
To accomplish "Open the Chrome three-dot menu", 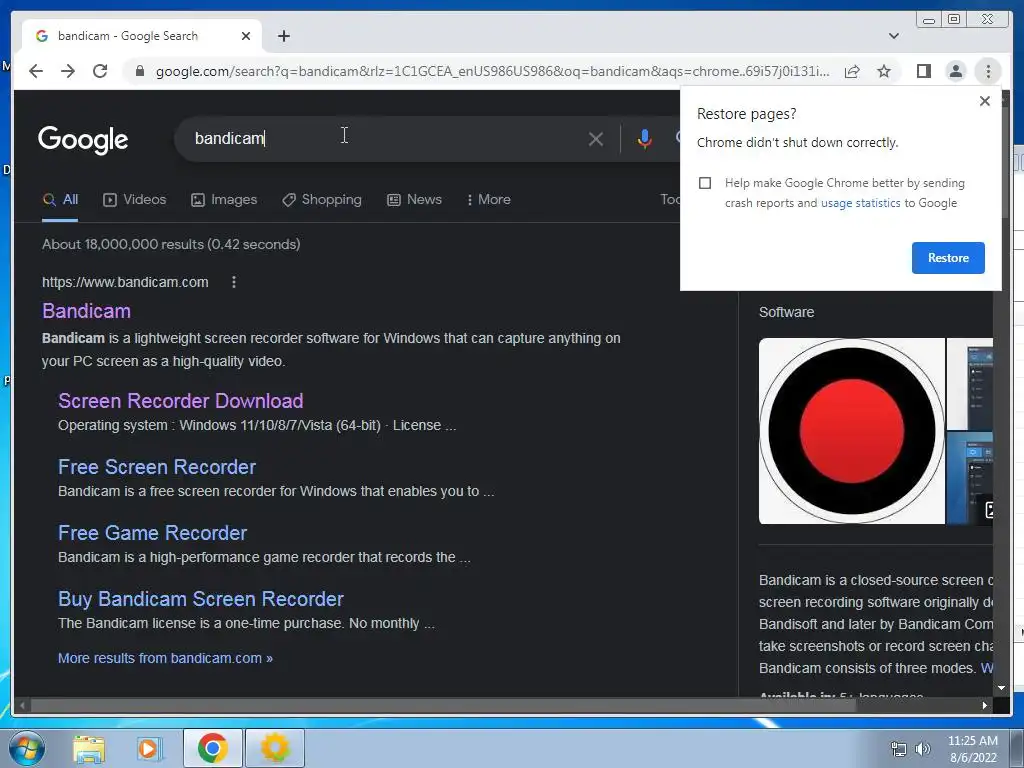I will click(988, 71).
